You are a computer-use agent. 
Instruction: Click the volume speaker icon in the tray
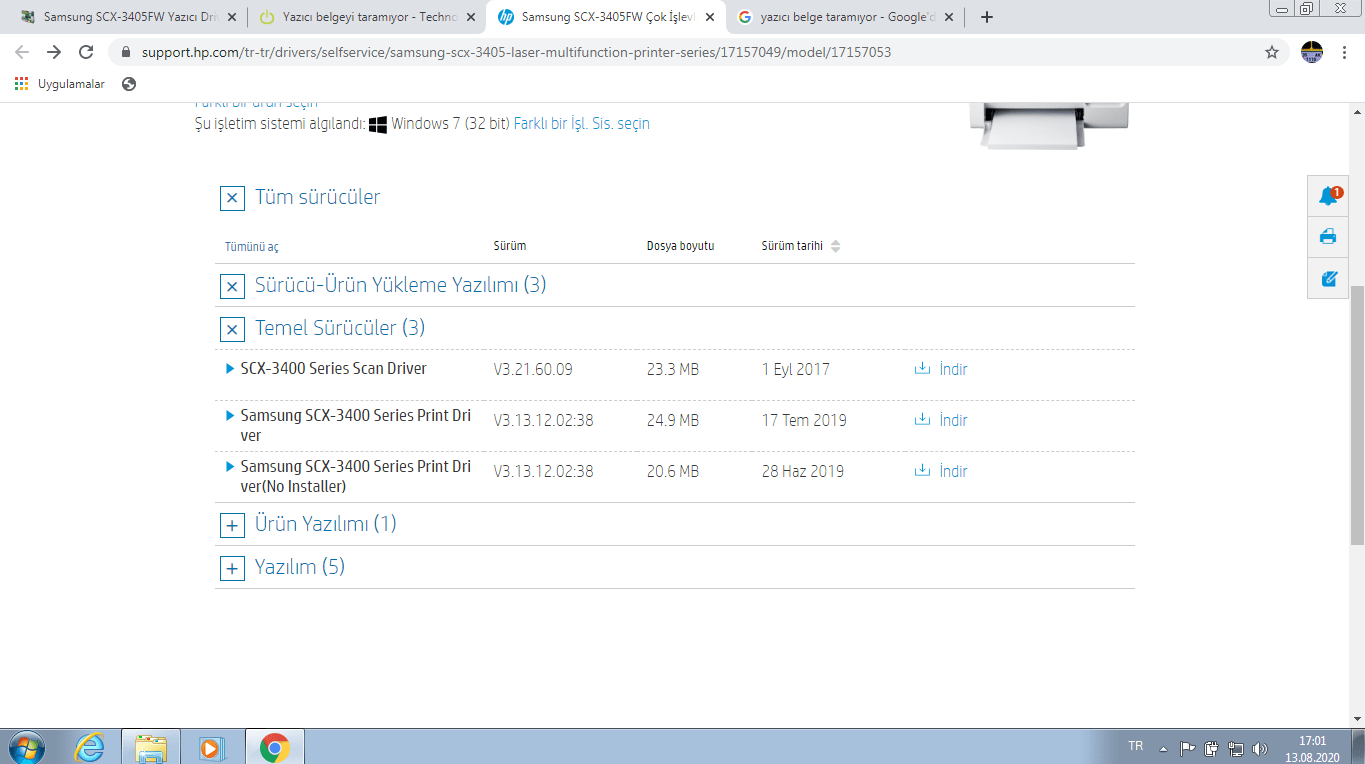[x=1259, y=748]
